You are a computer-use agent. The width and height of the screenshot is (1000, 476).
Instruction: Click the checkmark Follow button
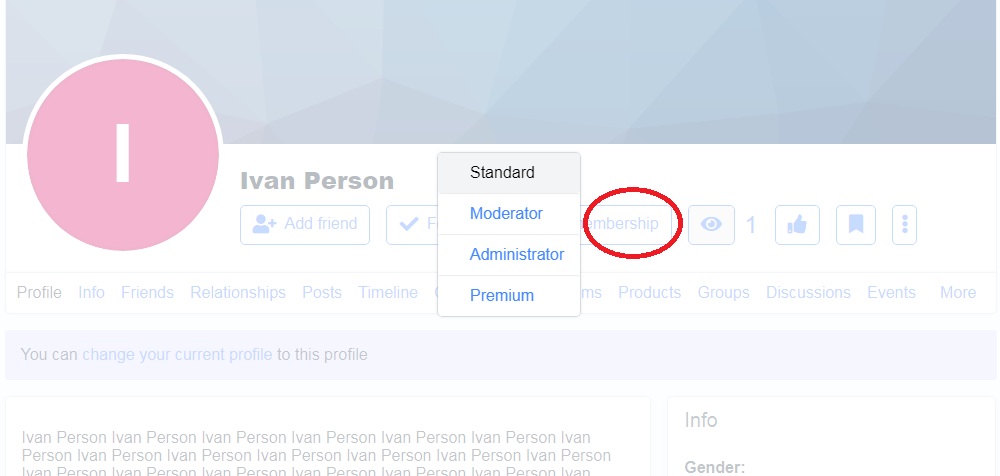[x=413, y=225]
